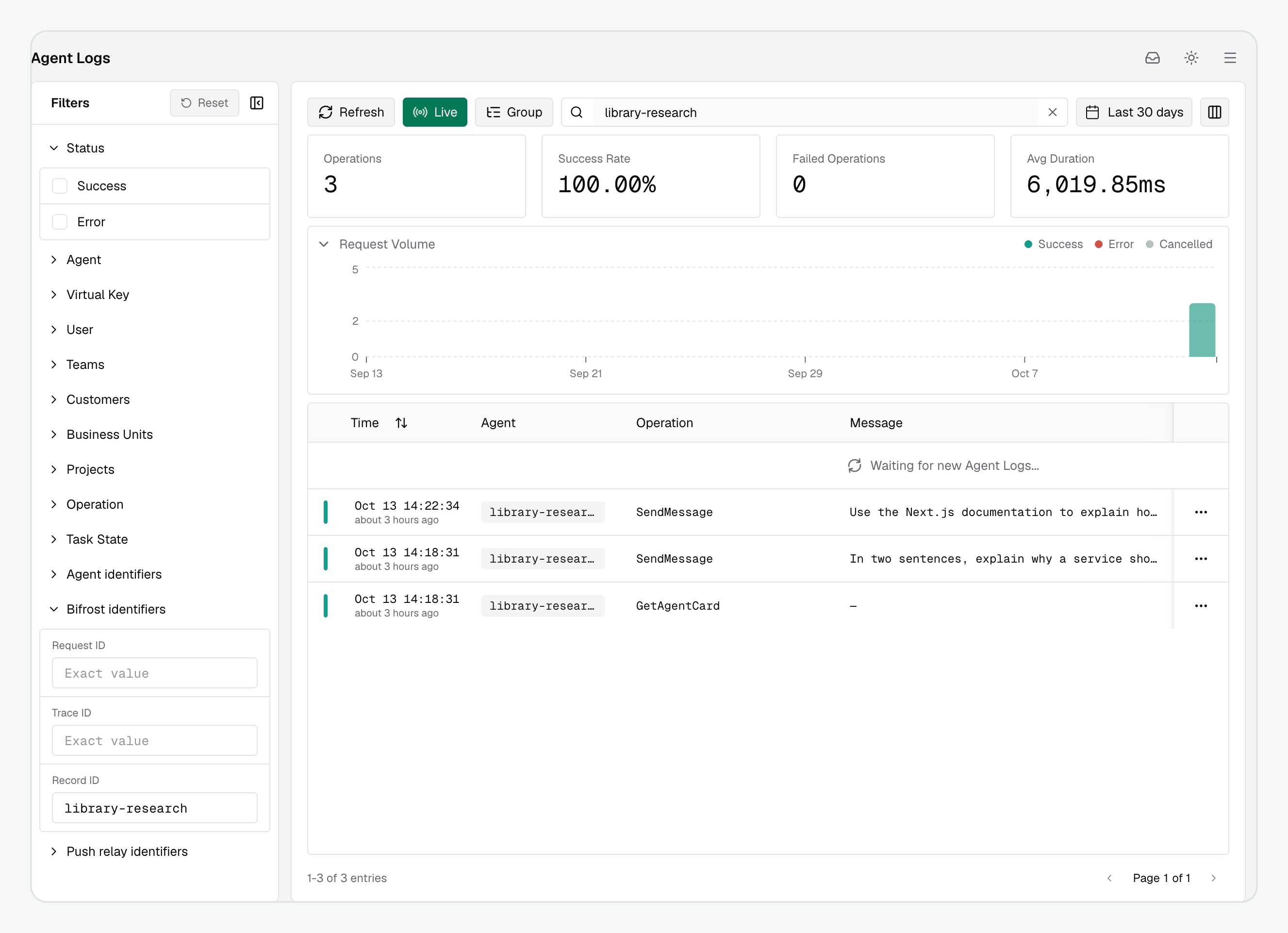Open the Last 30 days date range
1288x933 pixels.
[1134, 113]
